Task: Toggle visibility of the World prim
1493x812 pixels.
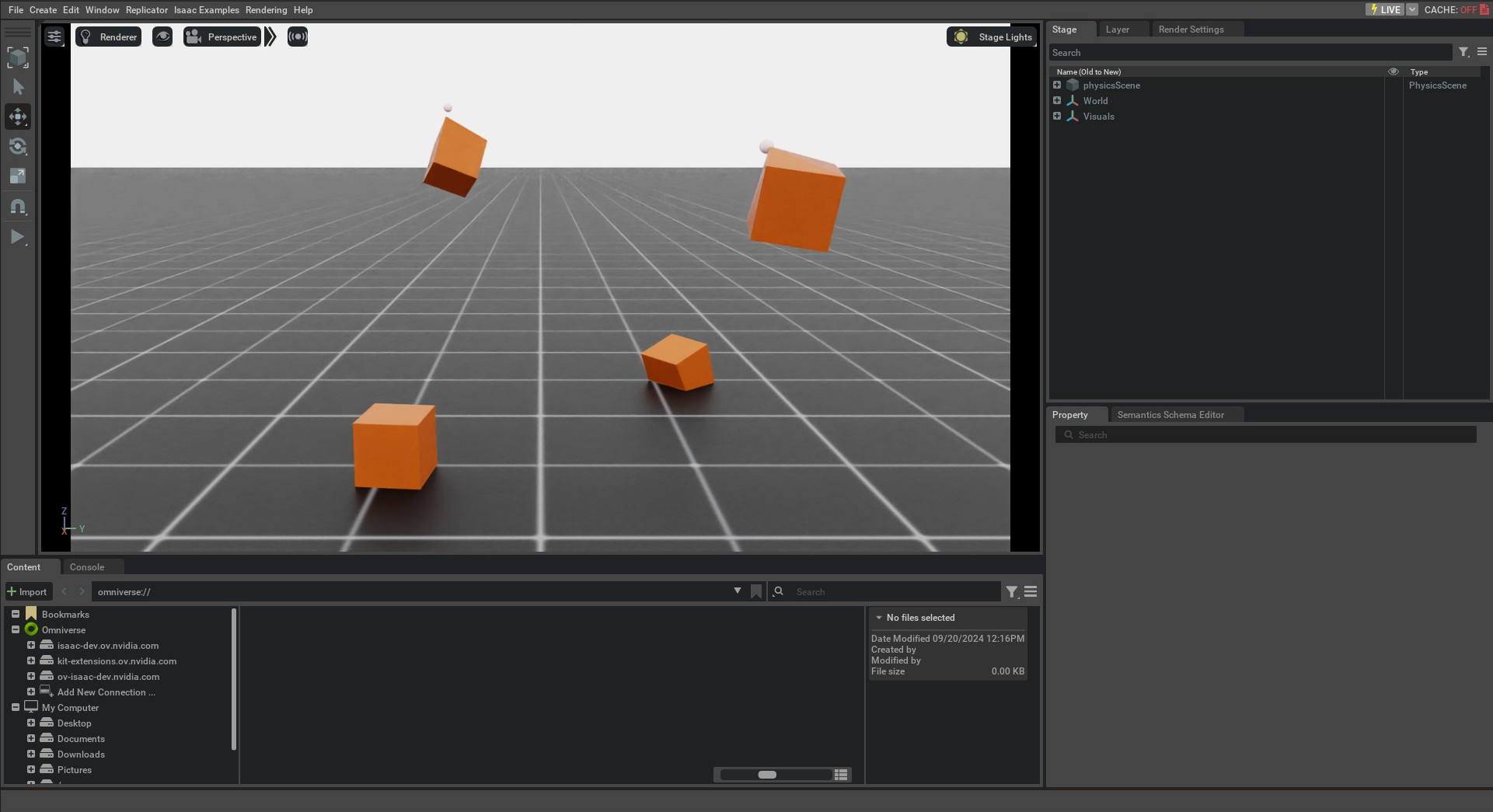Action: click(1393, 100)
